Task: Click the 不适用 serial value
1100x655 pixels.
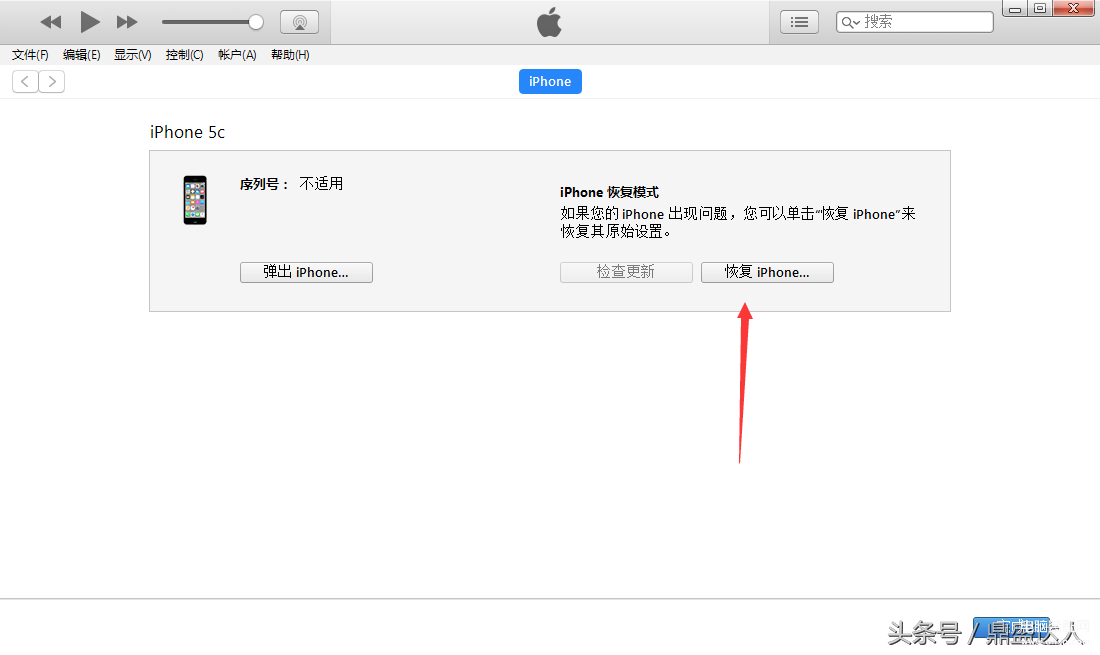Action: 321,184
